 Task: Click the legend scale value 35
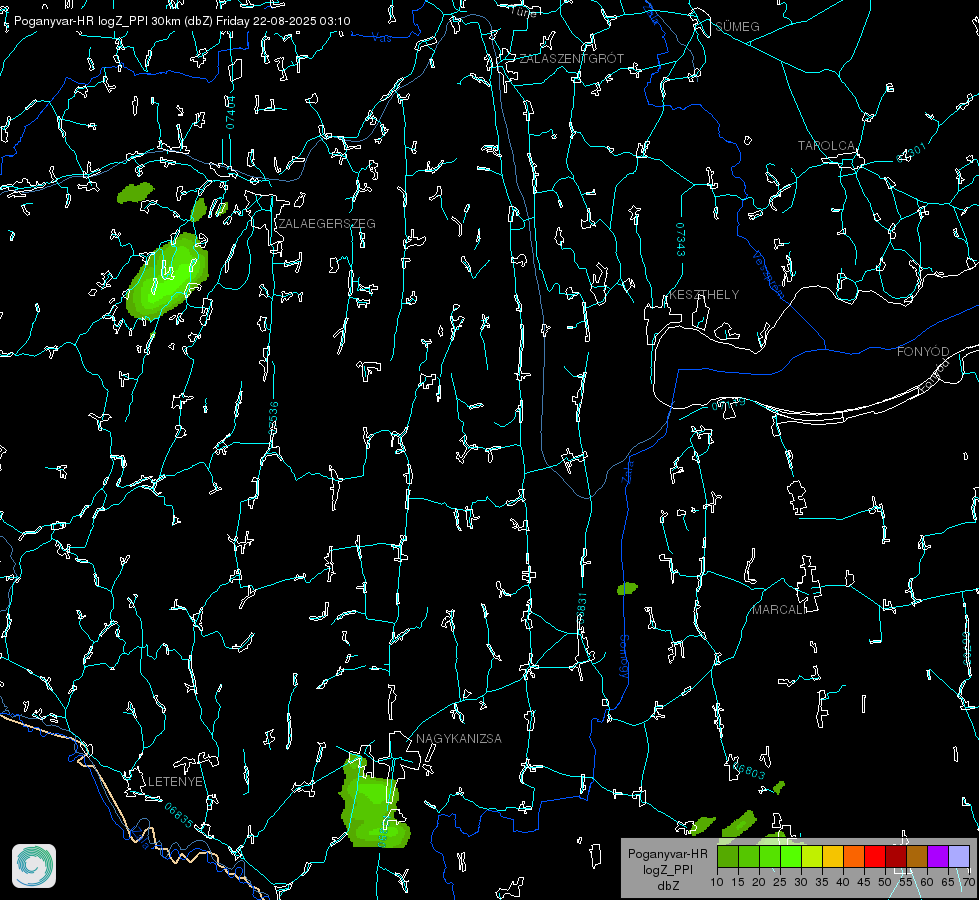(822, 882)
